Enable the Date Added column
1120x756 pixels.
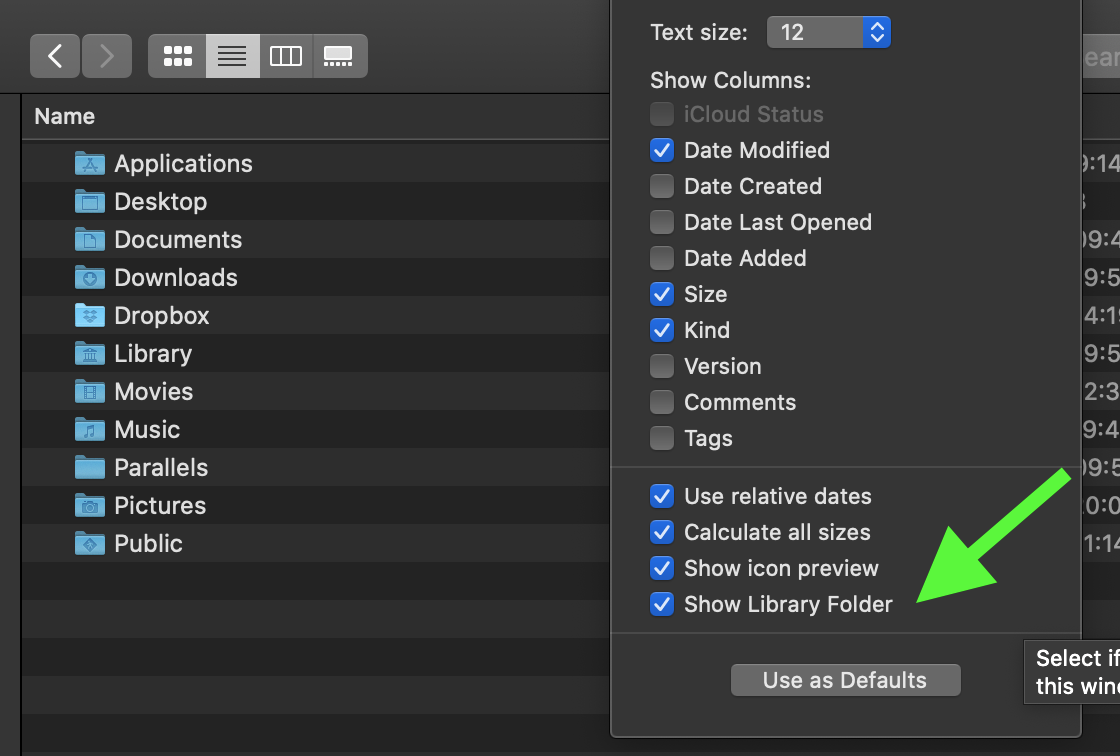tap(662, 258)
